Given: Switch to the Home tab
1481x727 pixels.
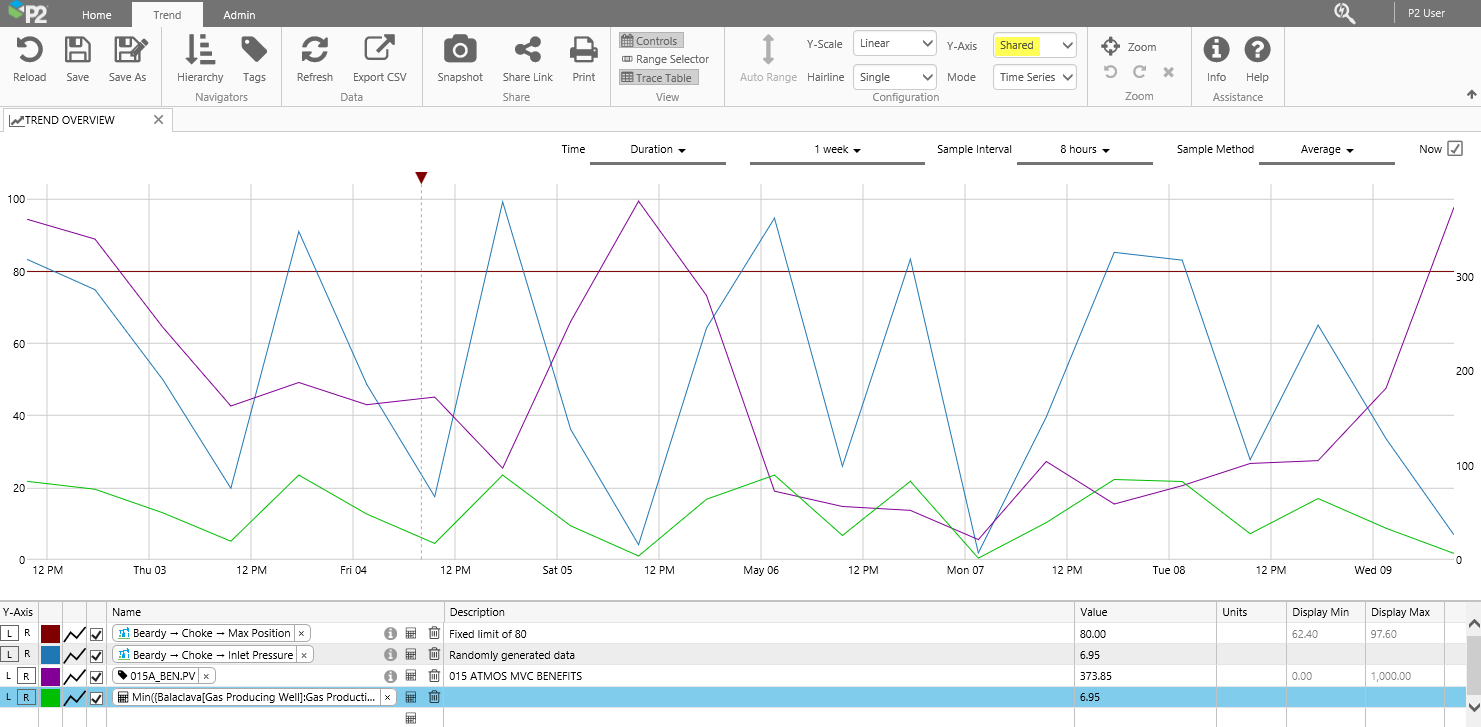Looking at the screenshot, I should pyautogui.click(x=97, y=15).
